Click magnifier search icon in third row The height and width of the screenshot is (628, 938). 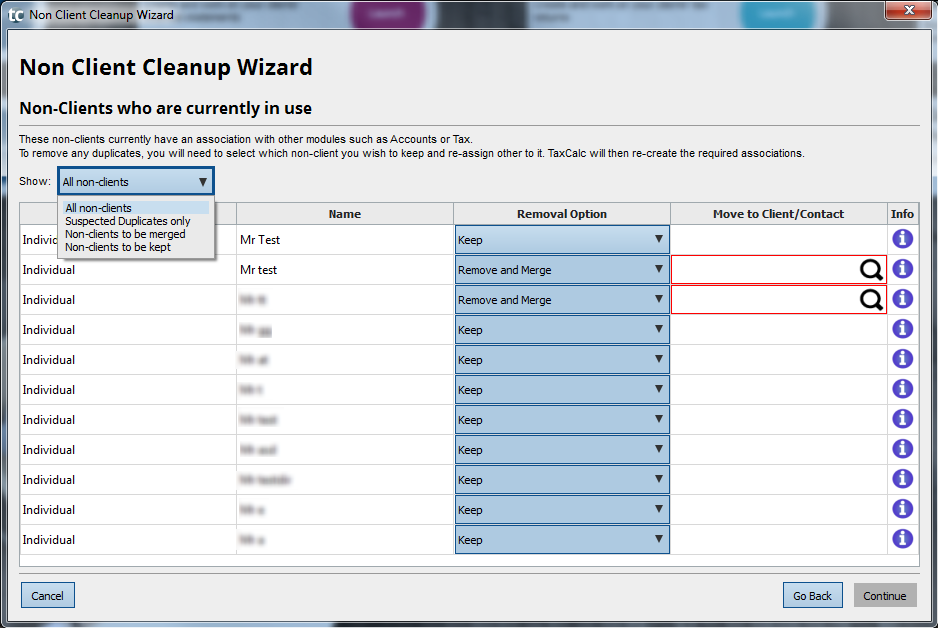pyautogui.click(x=871, y=300)
